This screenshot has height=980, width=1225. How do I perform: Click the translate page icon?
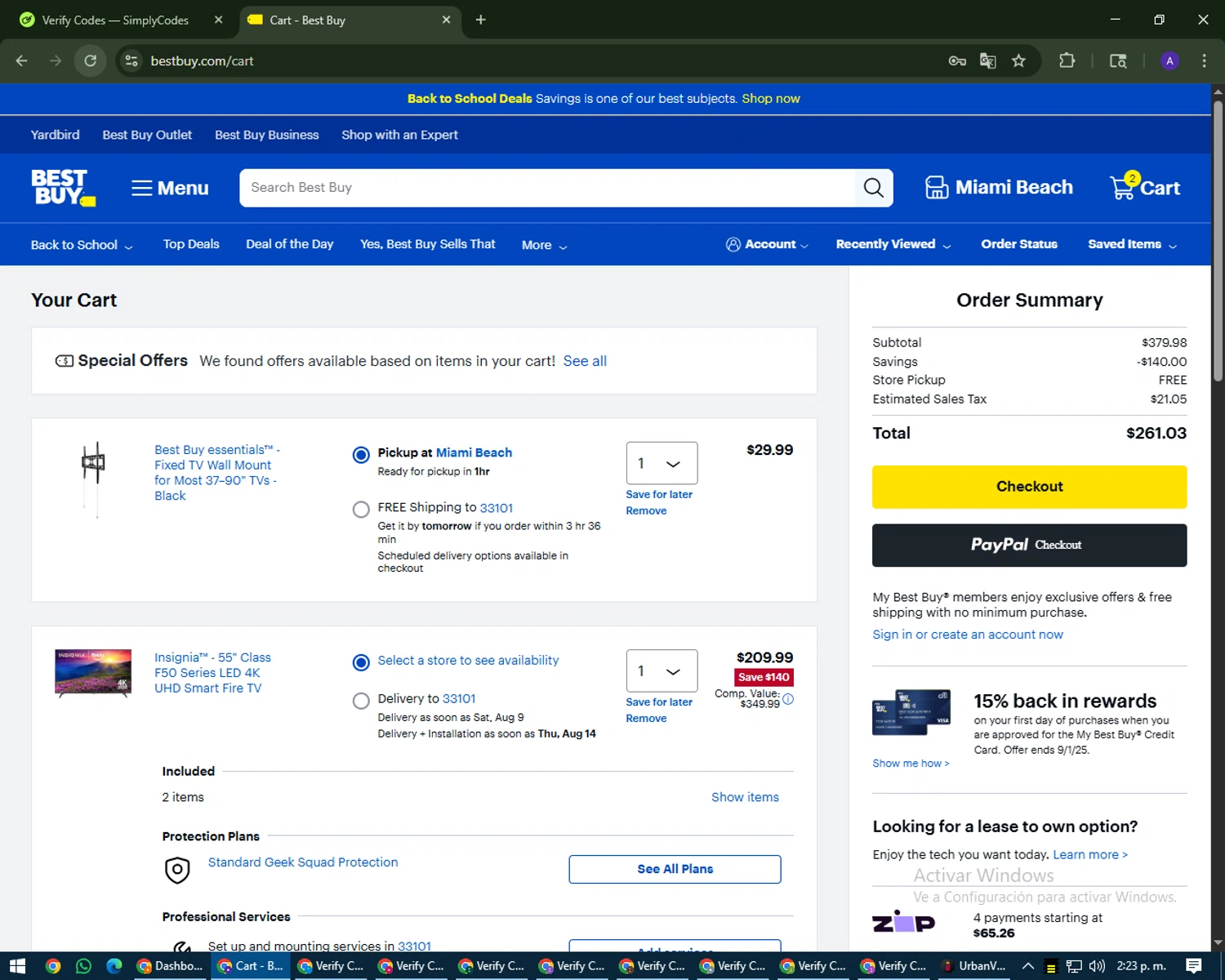pyautogui.click(x=987, y=60)
